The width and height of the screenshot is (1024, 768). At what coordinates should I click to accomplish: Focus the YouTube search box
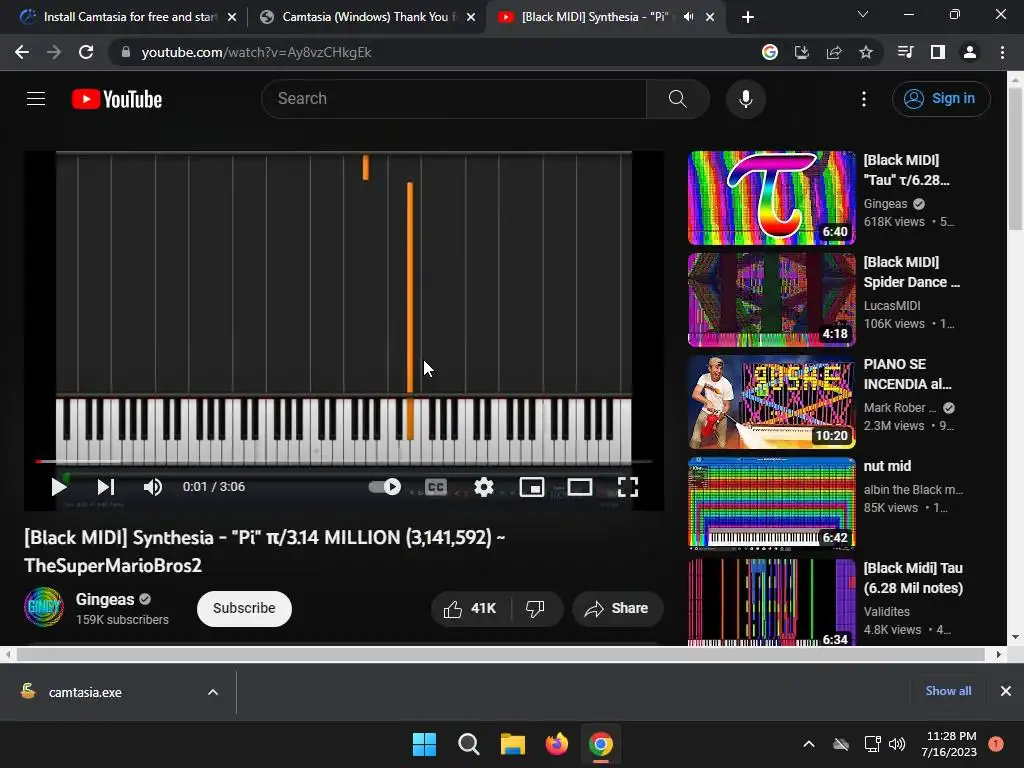click(x=454, y=99)
